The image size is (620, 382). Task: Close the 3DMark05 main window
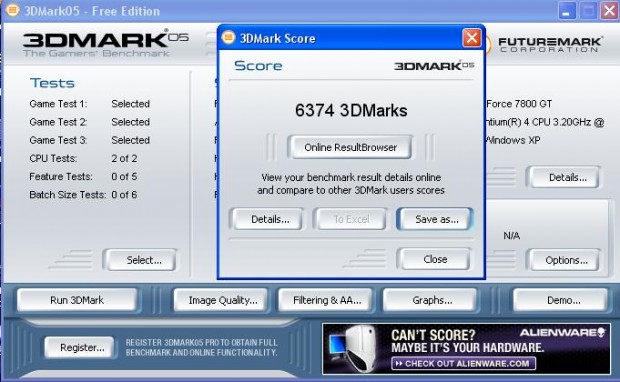(609, 11)
